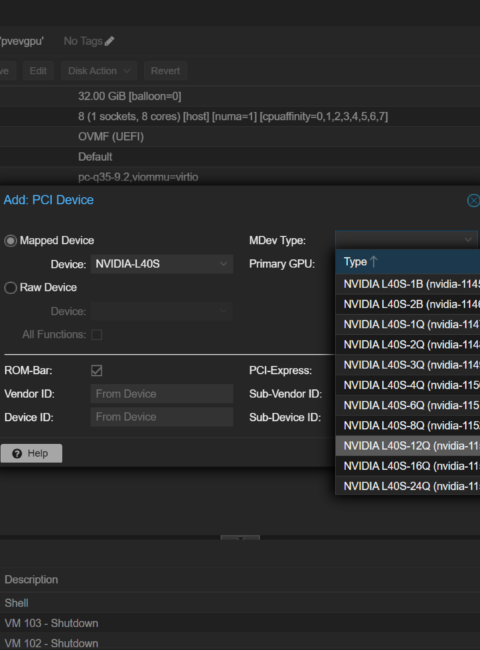
Task: Choose NVIDIA L40S-1B mdev type
Action: point(407,284)
